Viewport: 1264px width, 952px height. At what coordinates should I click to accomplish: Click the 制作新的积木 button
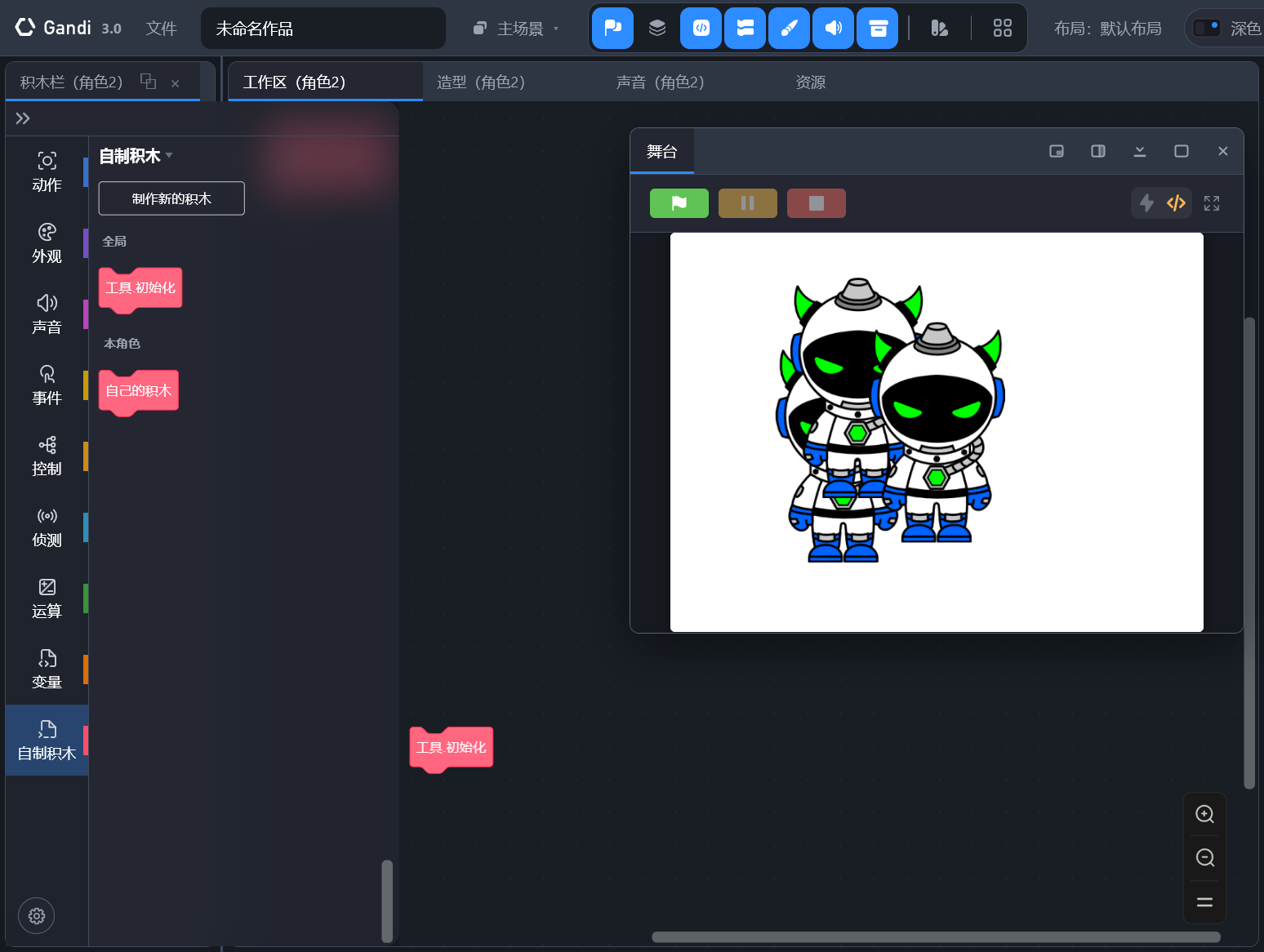point(171,198)
